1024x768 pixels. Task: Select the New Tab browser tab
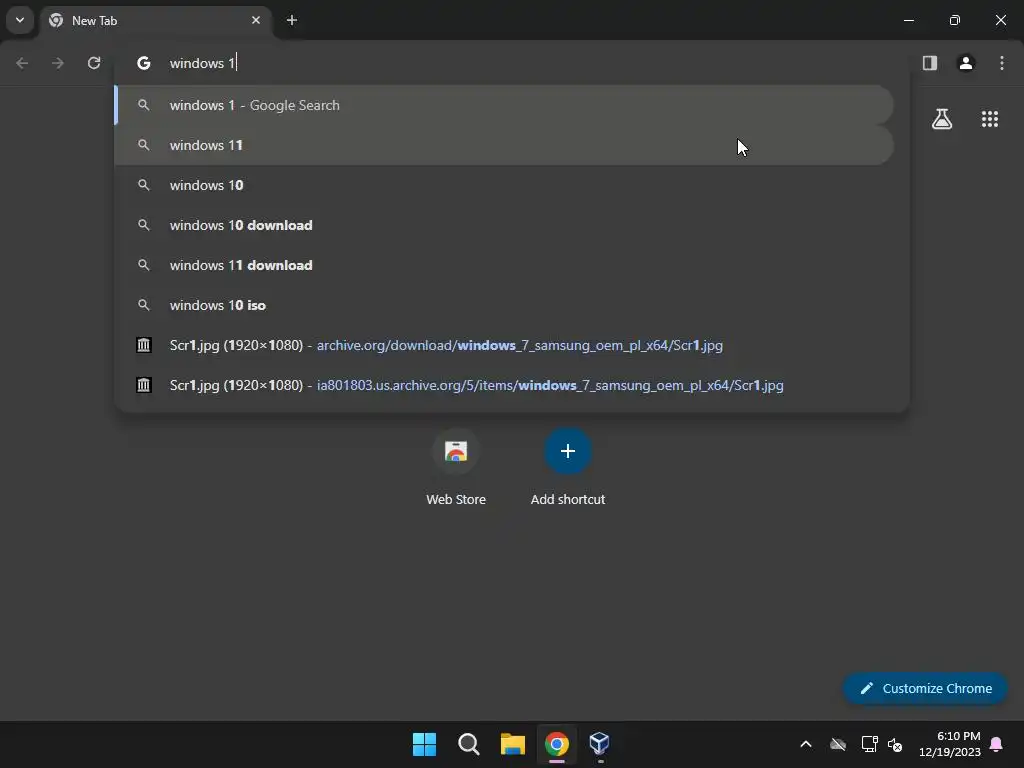click(157, 21)
